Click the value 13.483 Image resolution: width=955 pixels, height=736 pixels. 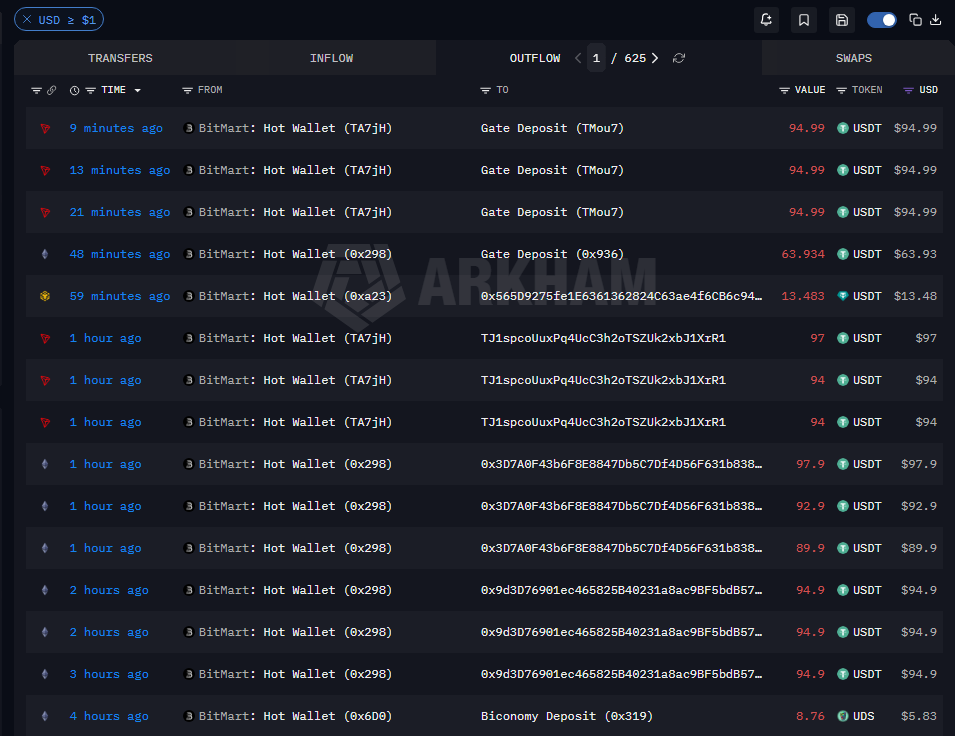click(x=803, y=296)
